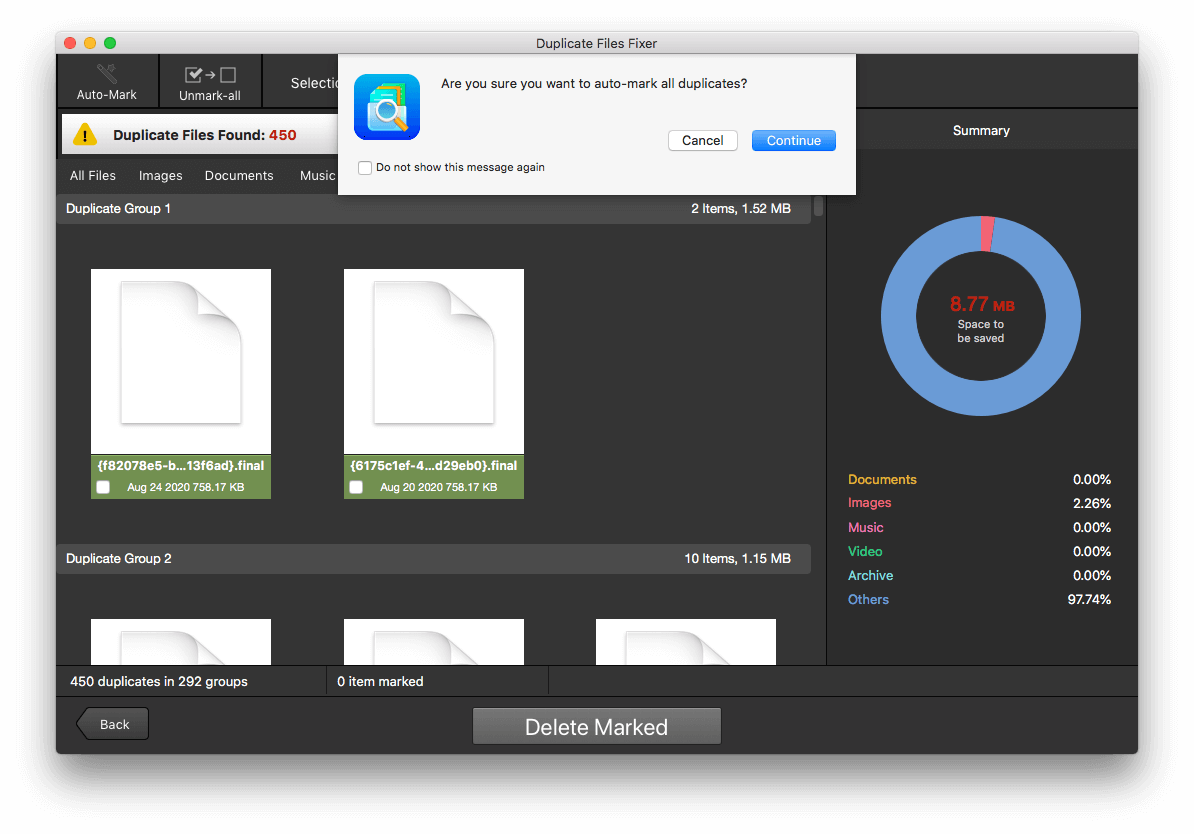Open thumbnail of {6175c1ef-4...d29eb0}.final
Viewport: 1194px width, 834px height.
click(434, 361)
